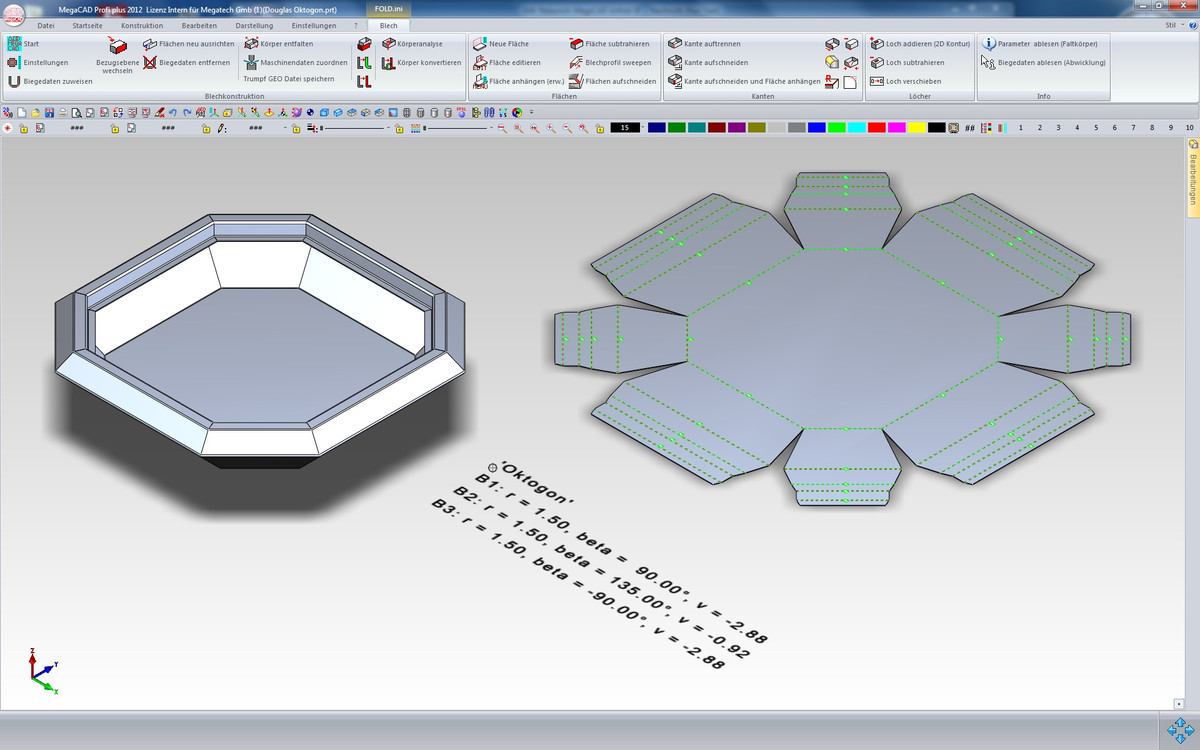Screen dimensions: 1200x750
Task: Pick the navy blue color swatch
Action: (x=656, y=128)
